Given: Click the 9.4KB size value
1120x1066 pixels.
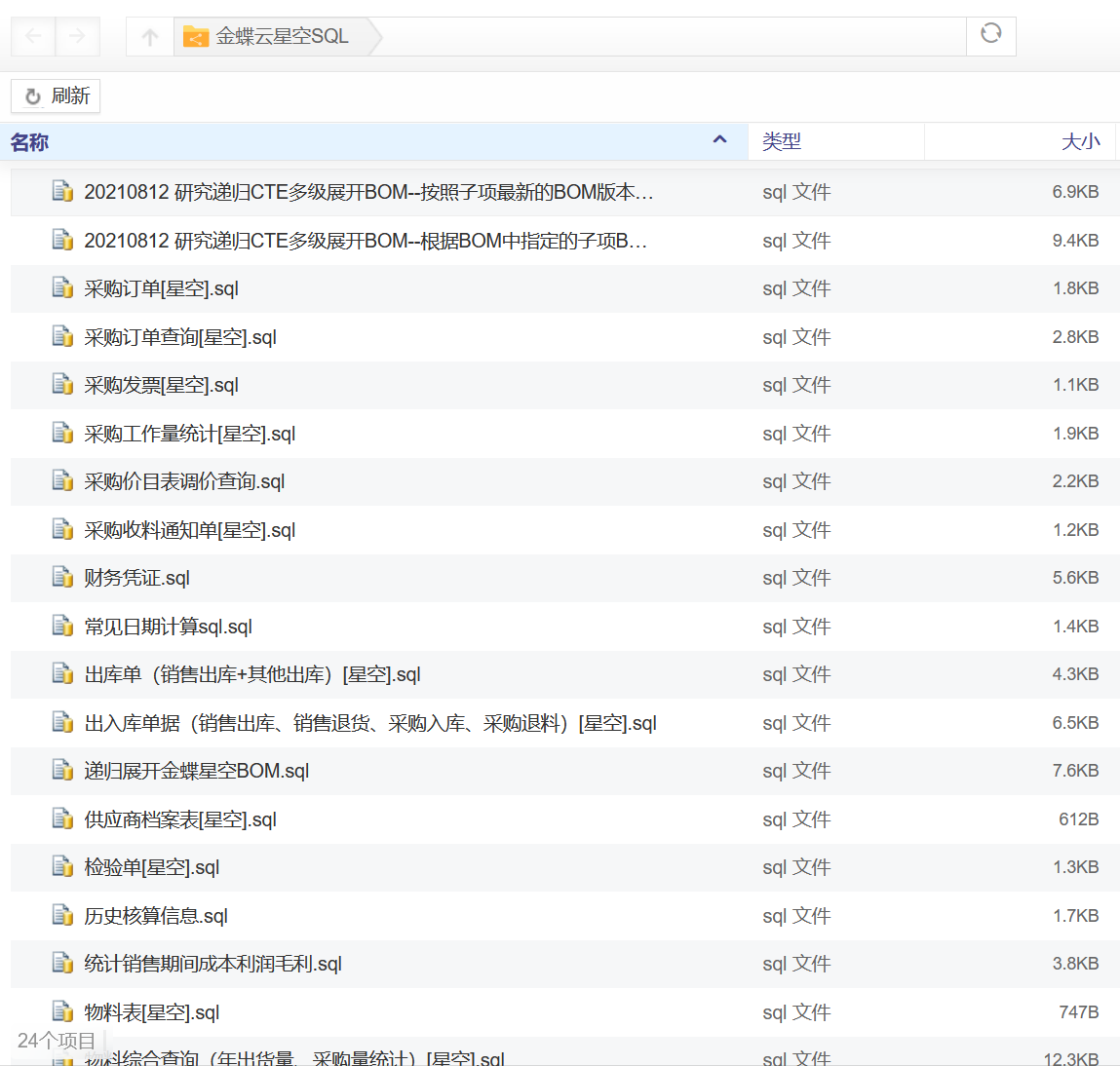Looking at the screenshot, I should [1075, 240].
